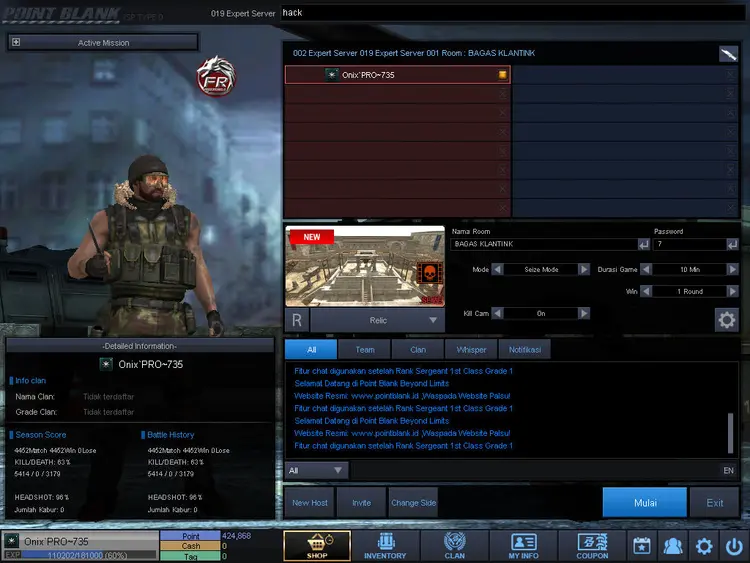Screen dimensions: 750x563
Task: Confirm password with enter icon
Action: (x=732, y=244)
